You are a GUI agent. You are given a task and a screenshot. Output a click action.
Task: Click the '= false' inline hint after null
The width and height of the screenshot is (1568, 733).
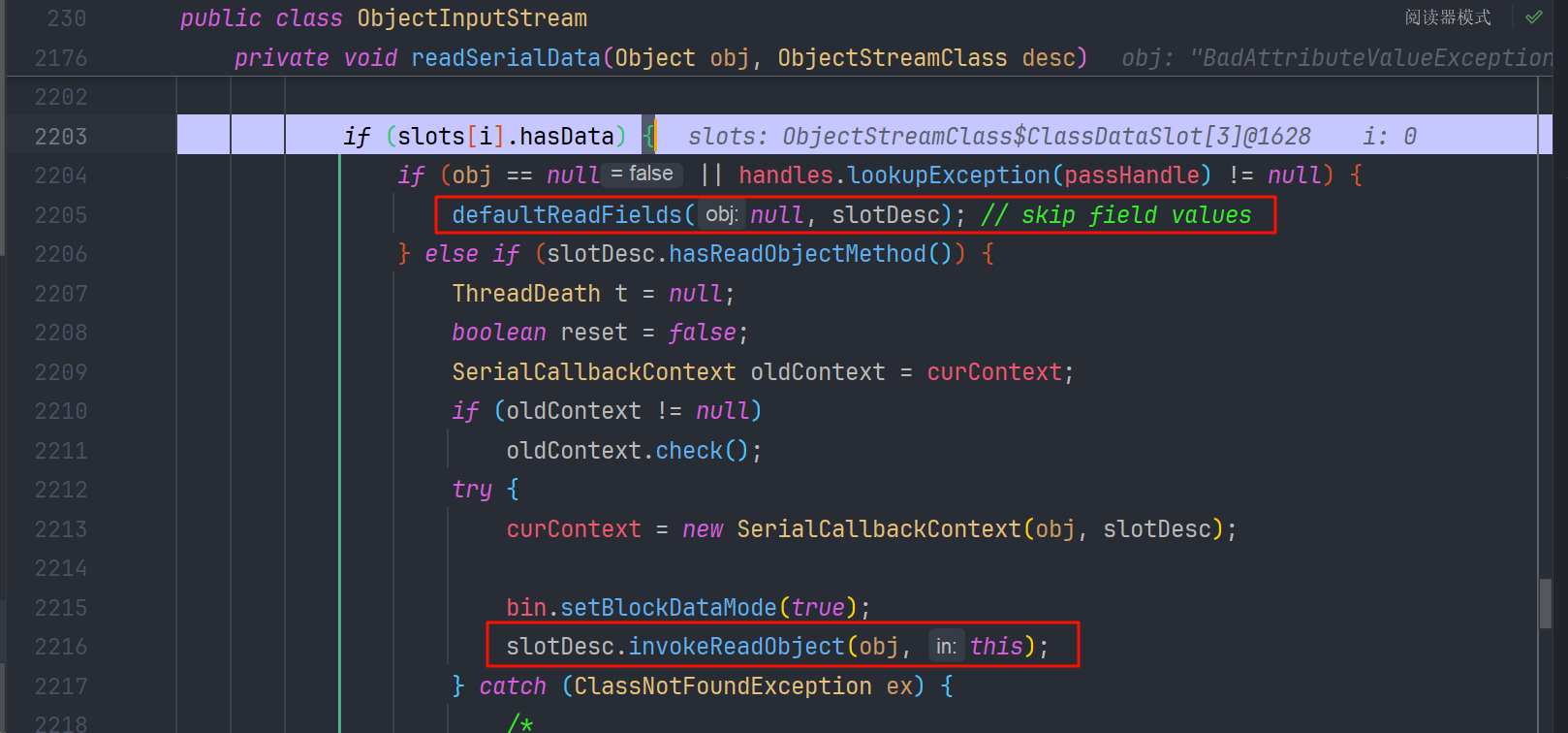[642, 175]
